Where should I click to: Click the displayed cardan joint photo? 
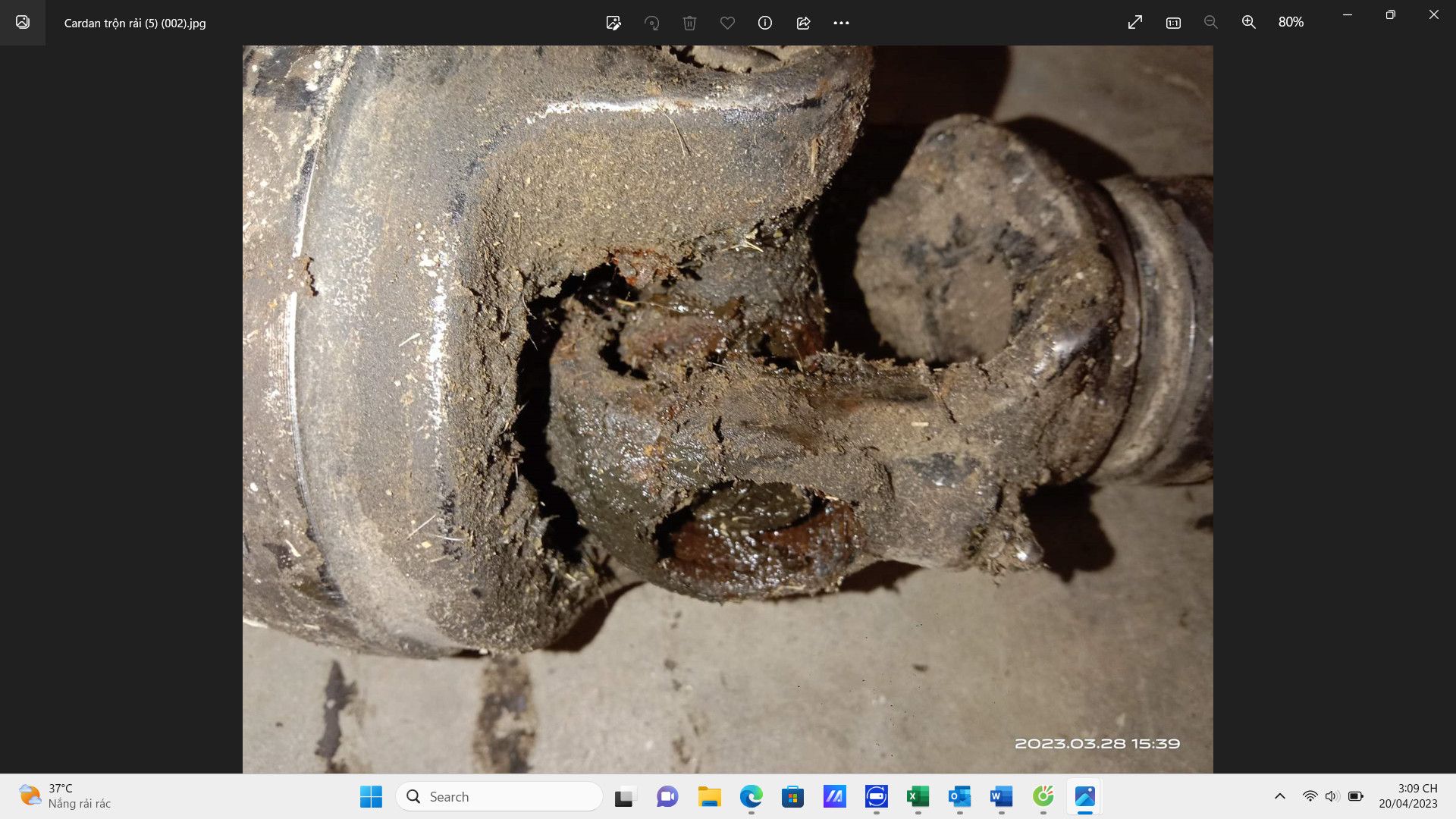click(727, 409)
